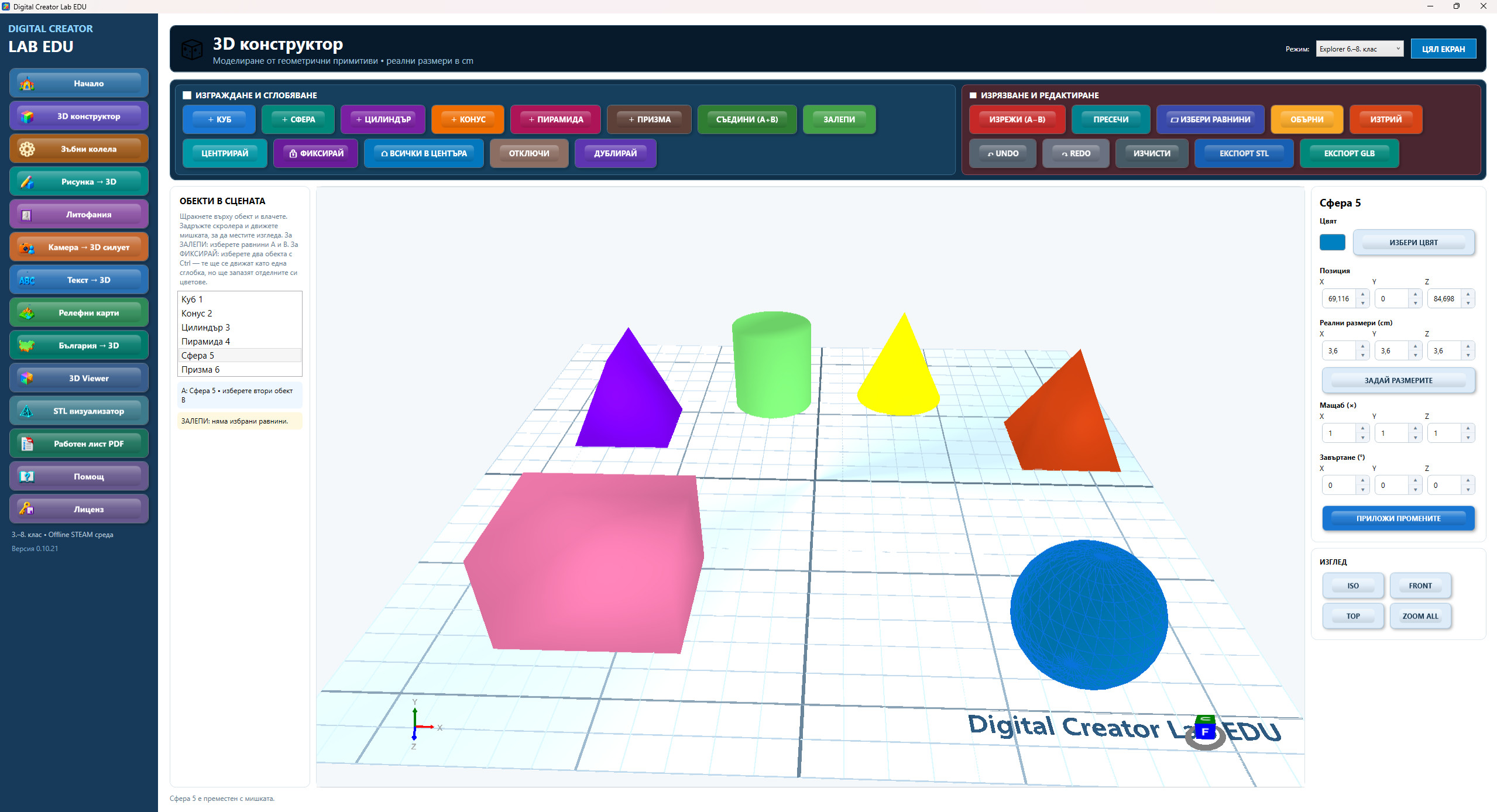Click the 3D конструктор cube icon in sidebar
Viewport: 1497px width, 812px height.
pos(27,116)
